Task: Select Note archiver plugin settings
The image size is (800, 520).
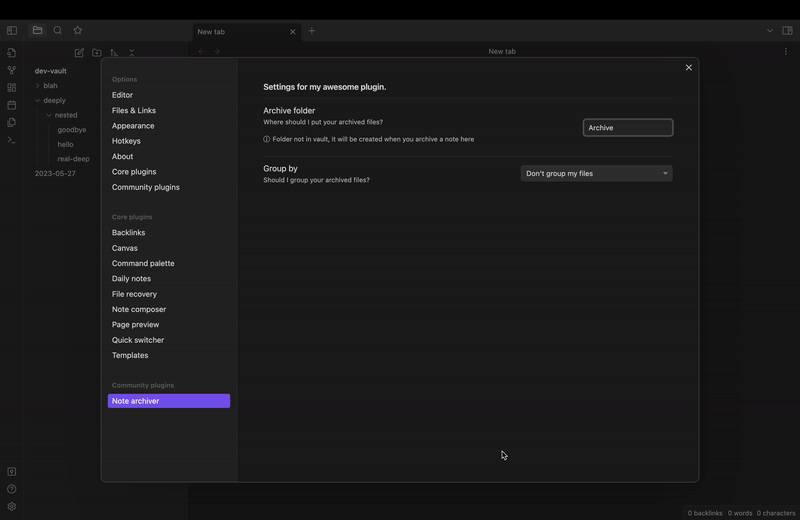Action: 169,401
